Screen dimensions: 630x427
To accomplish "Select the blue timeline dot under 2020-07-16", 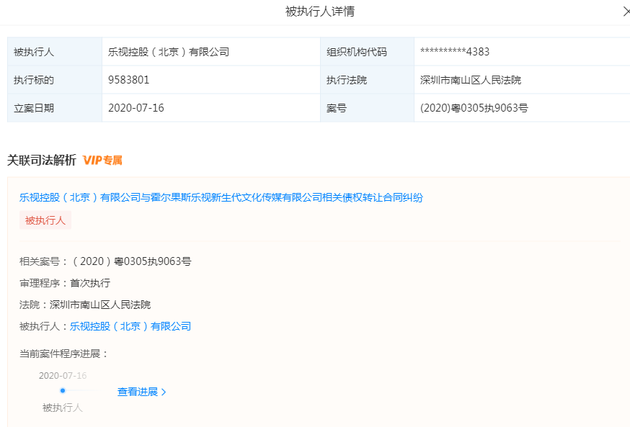I will point(63,390).
